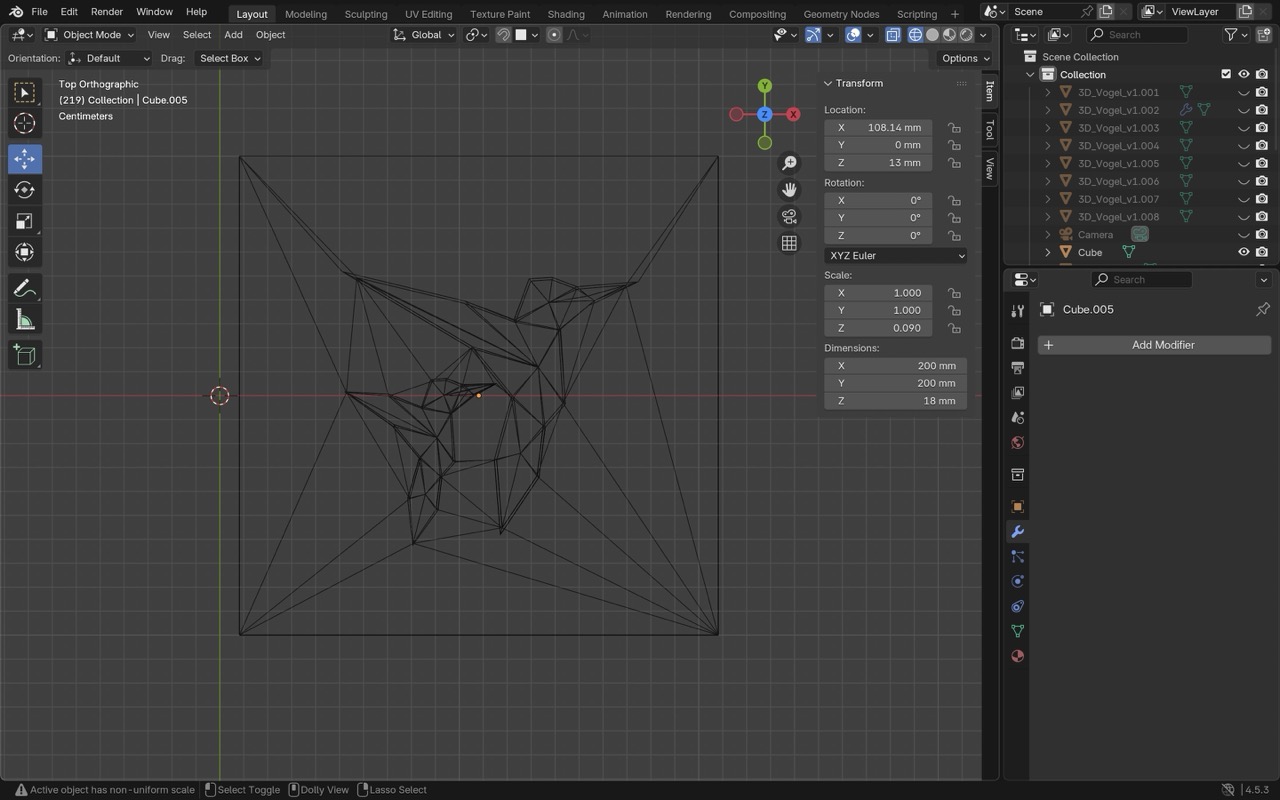Open the Object Mode dropdown
The height and width of the screenshot is (800, 1280).
click(x=90, y=34)
